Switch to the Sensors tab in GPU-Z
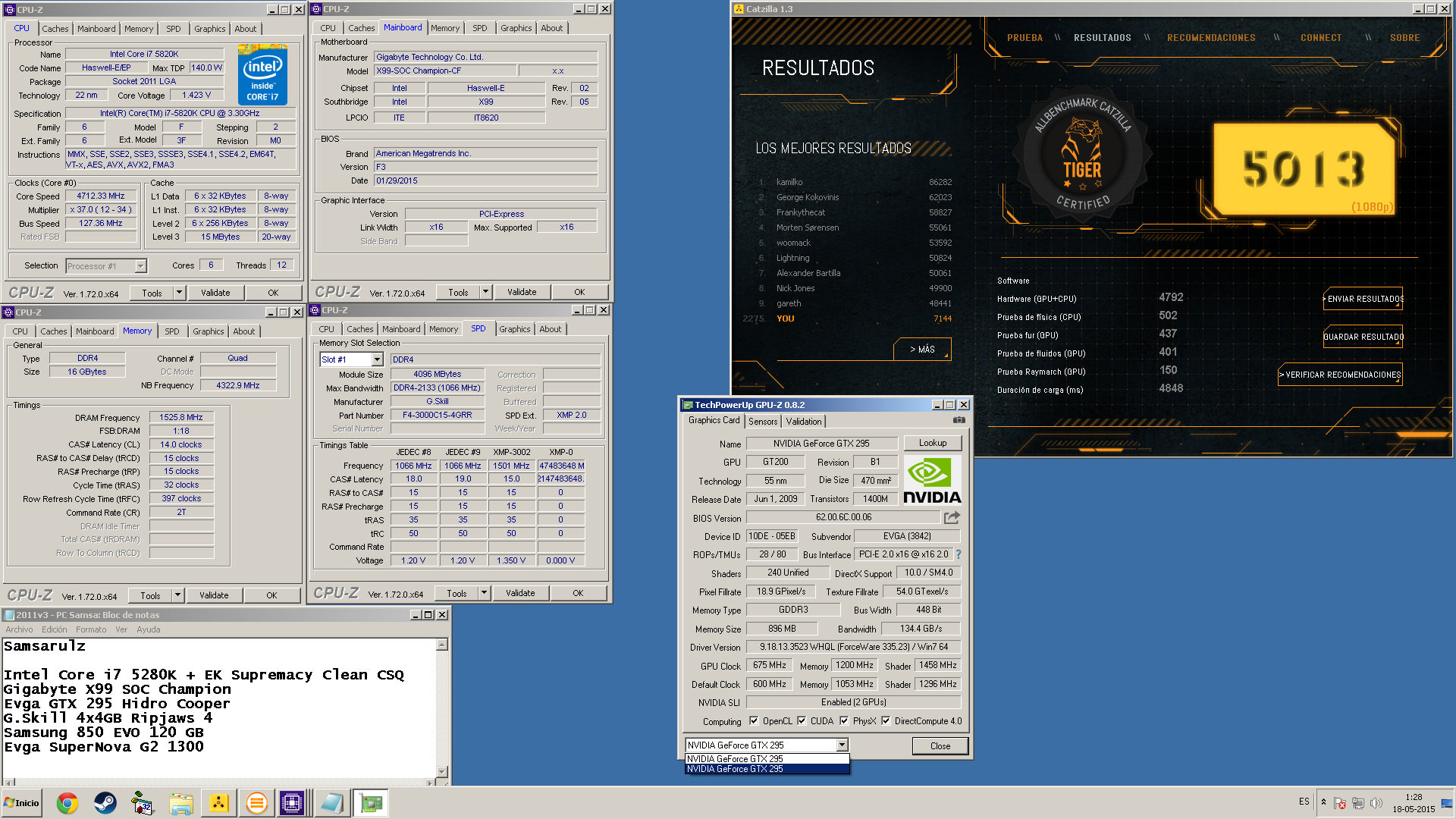The width and height of the screenshot is (1456, 819). coord(763,422)
